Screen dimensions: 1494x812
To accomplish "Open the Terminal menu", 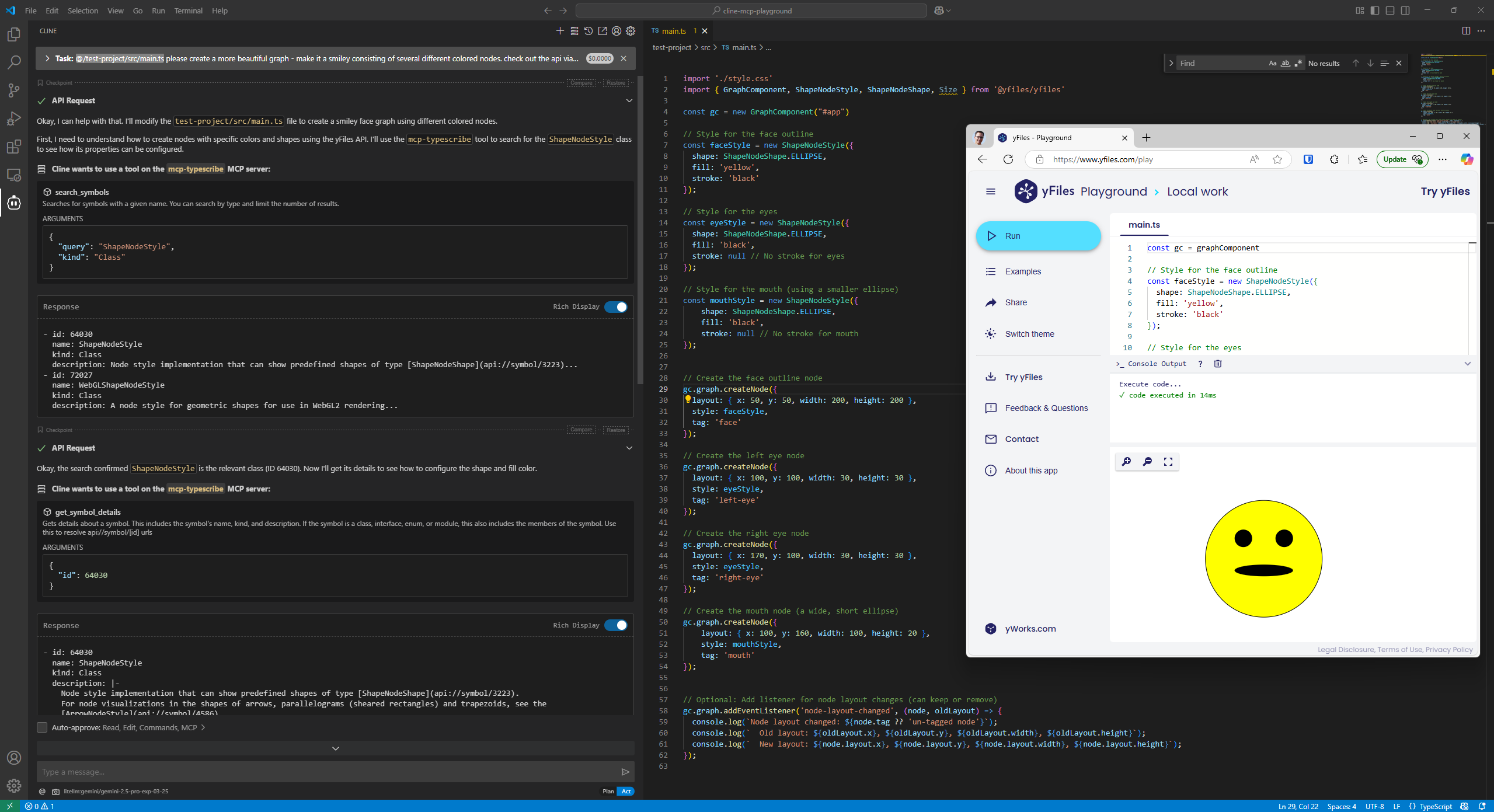I will (188, 11).
